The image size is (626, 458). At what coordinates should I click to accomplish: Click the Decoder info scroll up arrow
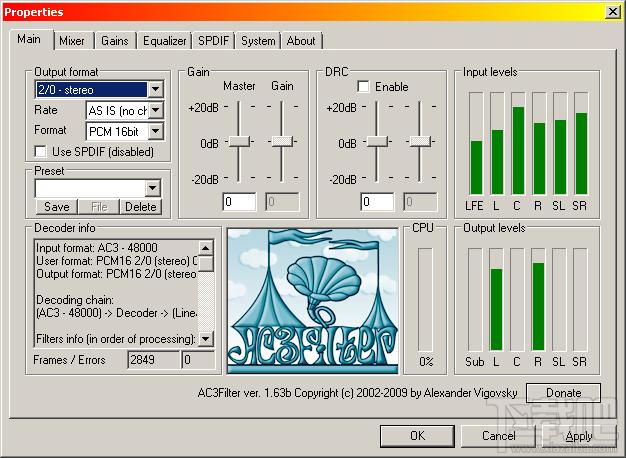click(x=206, y=248)
